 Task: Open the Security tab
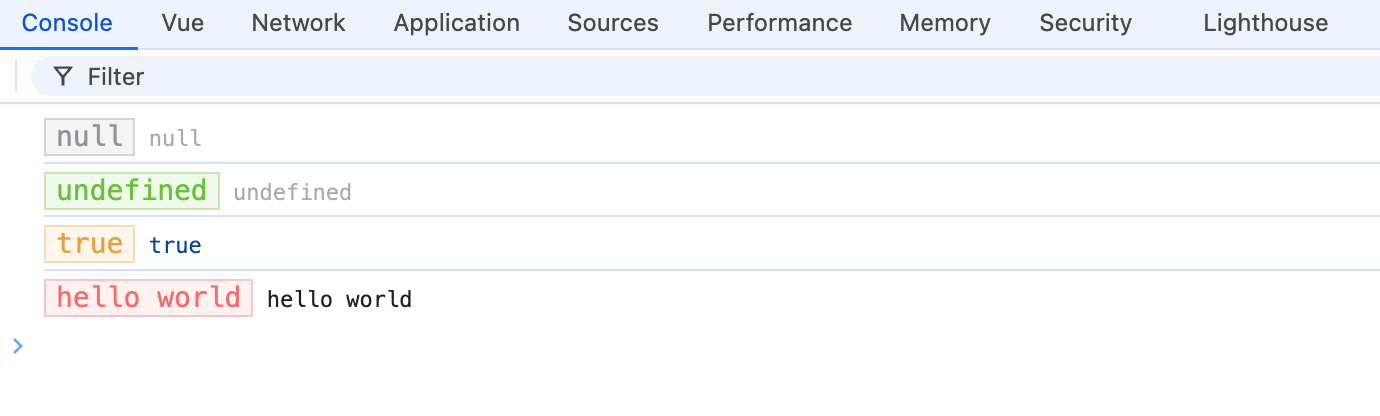tap(1086, 23)
